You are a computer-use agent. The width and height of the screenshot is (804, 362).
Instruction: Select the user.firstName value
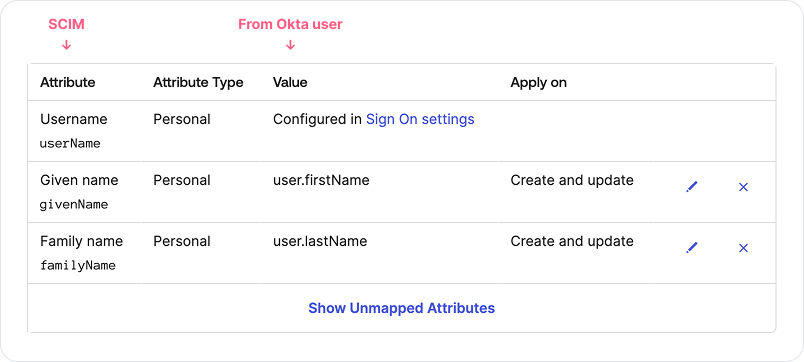(x=321, y=180)
